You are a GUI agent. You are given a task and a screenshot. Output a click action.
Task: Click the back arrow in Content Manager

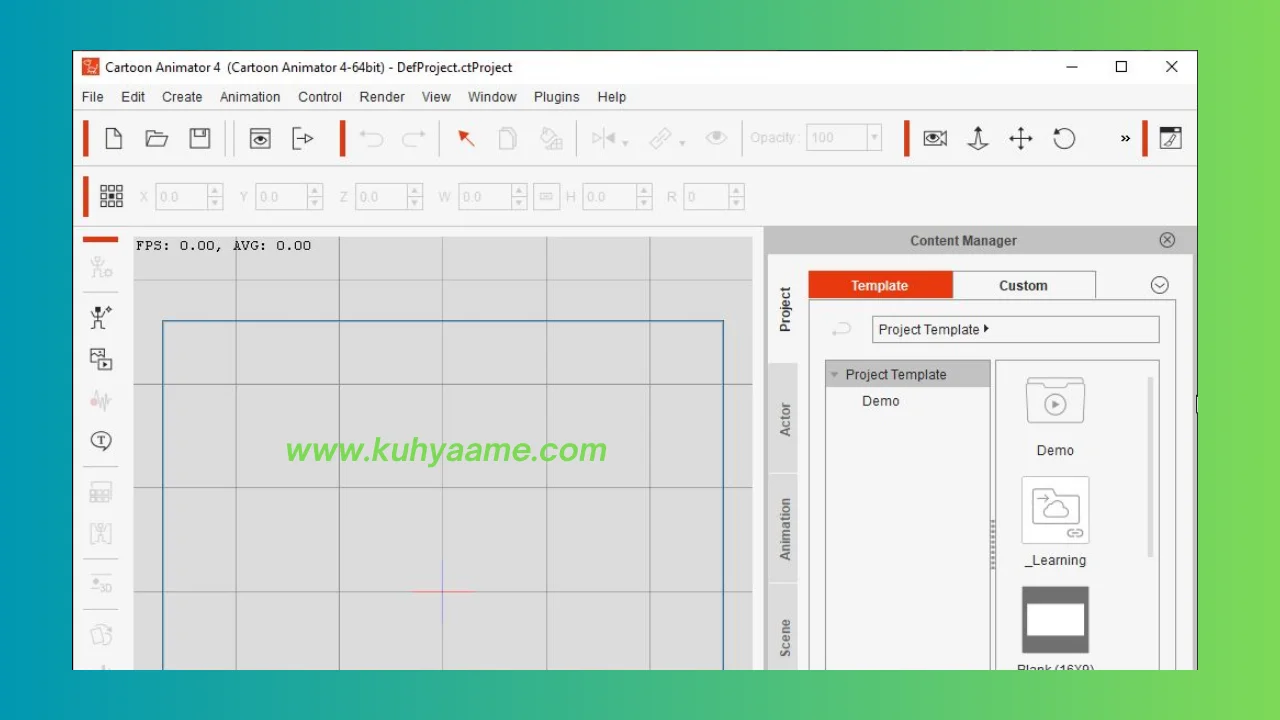pos(842,329)
